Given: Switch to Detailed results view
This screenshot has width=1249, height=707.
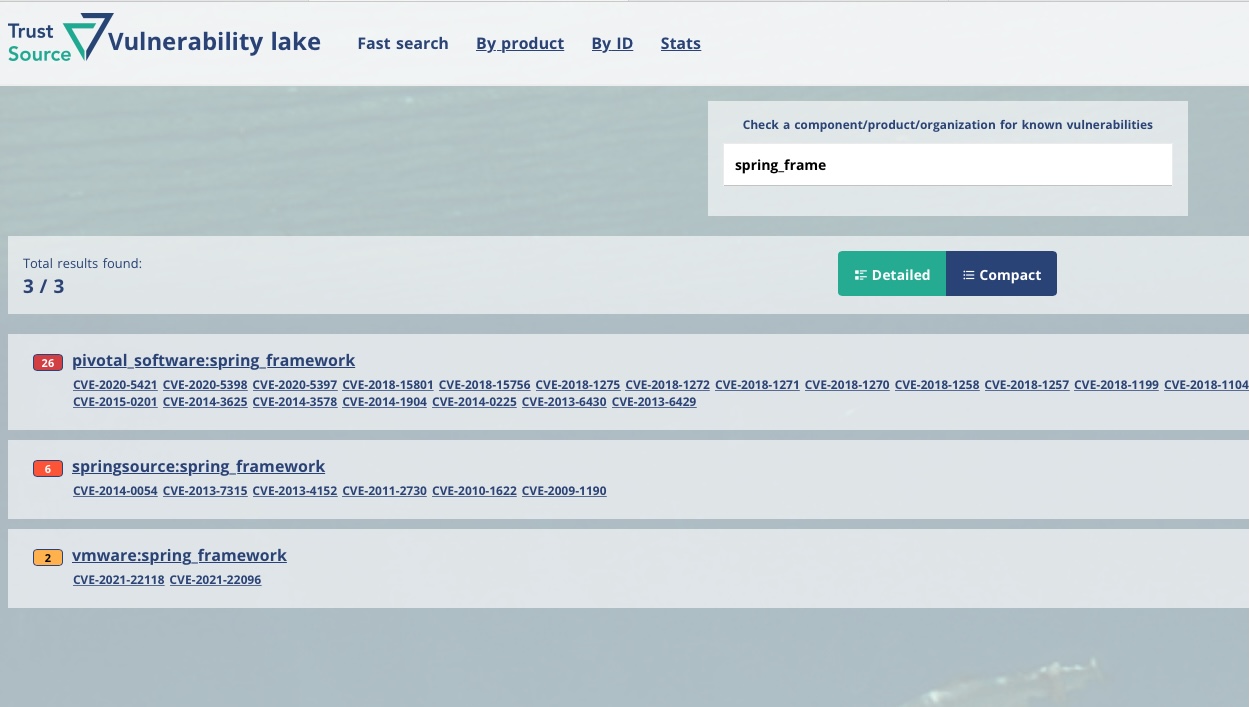Looking at the screenshot, I should (892, 274).
